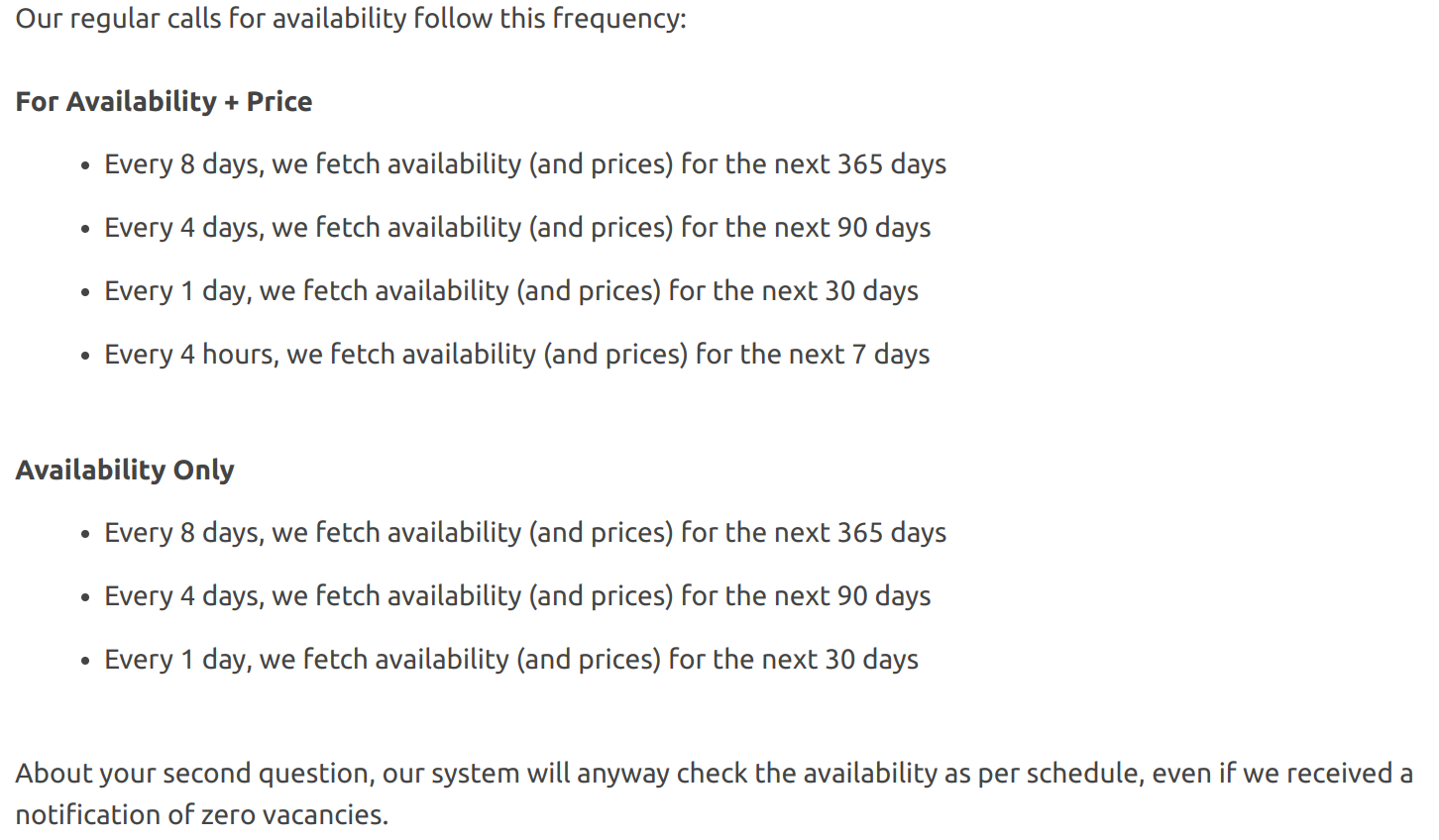Viewport: 1439px width, 840px height.
Task: Click "Every 4 days" line under Availability + Price
Action: click(517, 228)
